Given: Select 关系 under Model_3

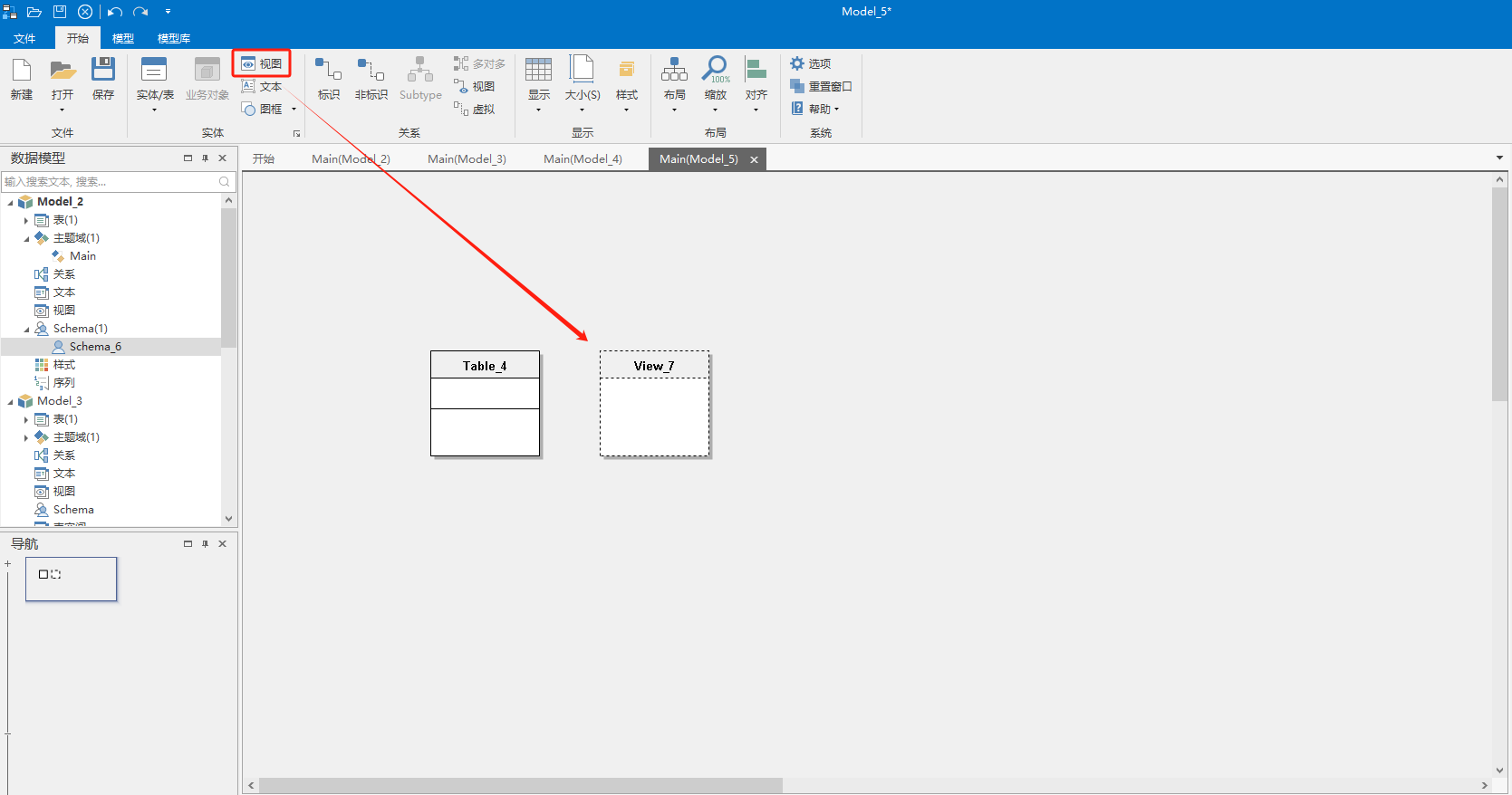Looking at the screenshot, I should pos(63,455).
